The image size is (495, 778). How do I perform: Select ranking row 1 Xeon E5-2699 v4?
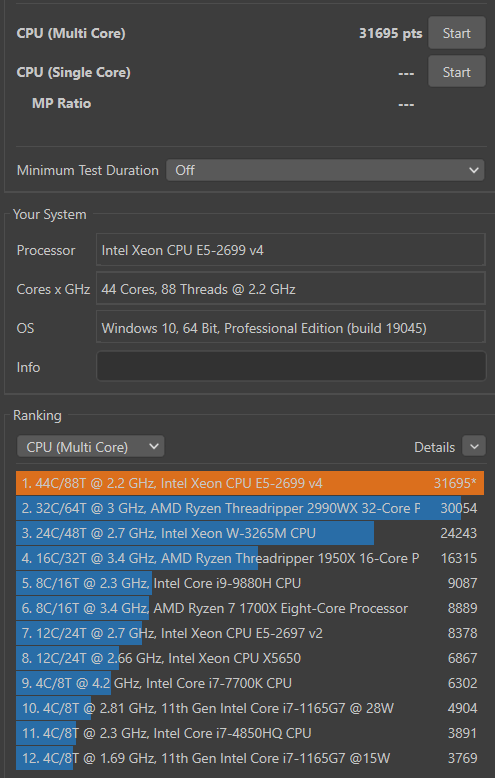[250, 483]
